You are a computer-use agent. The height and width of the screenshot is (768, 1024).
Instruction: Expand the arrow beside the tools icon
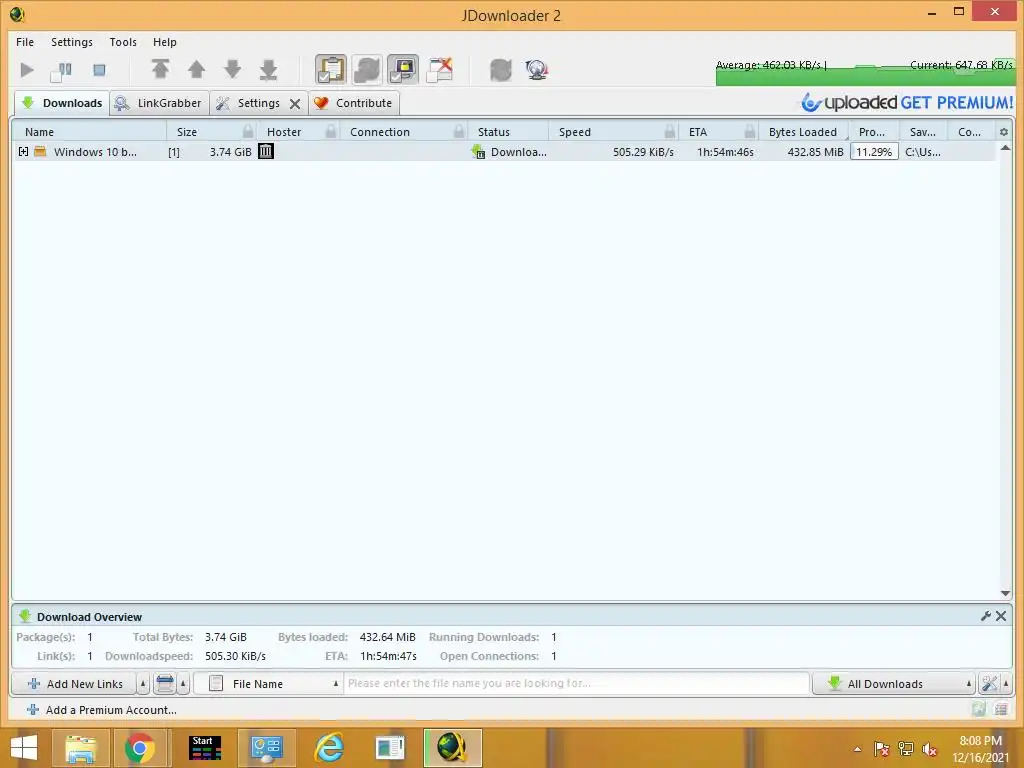(x=1006, y=684)
